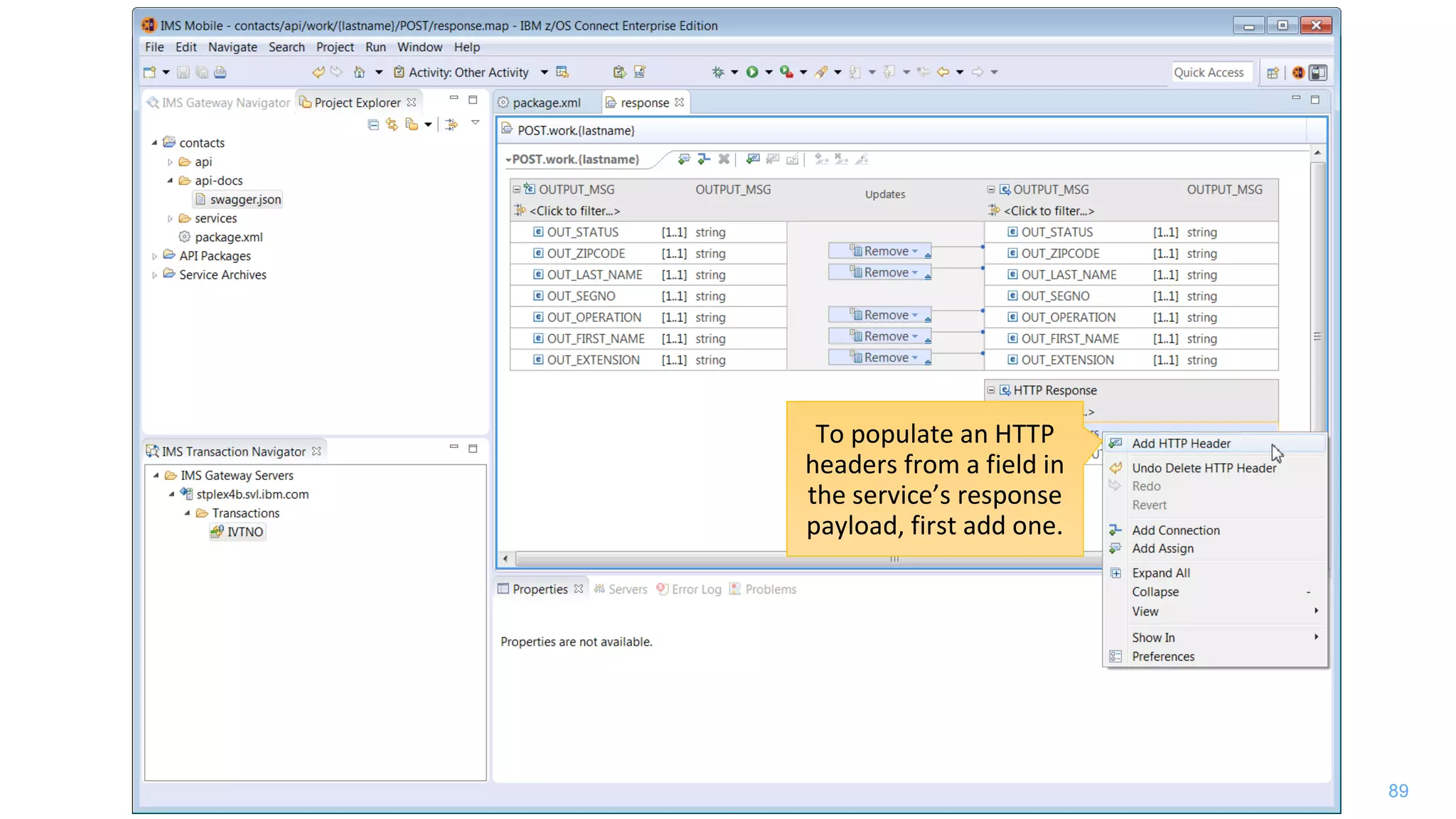
Task: Choose Preferences from context menu
Action: click(x=1214, y=656)
